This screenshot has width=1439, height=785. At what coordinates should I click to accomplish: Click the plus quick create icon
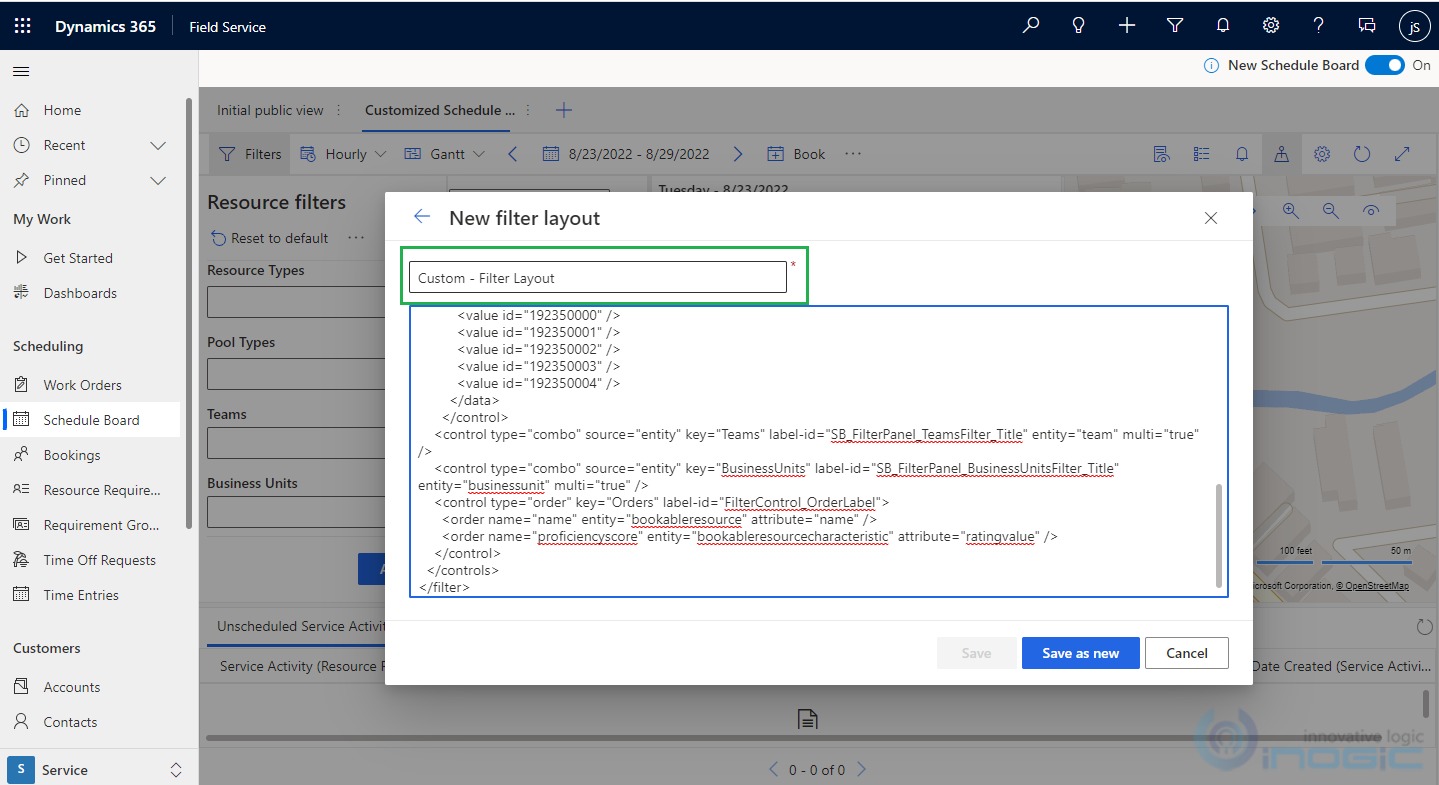1127,26
